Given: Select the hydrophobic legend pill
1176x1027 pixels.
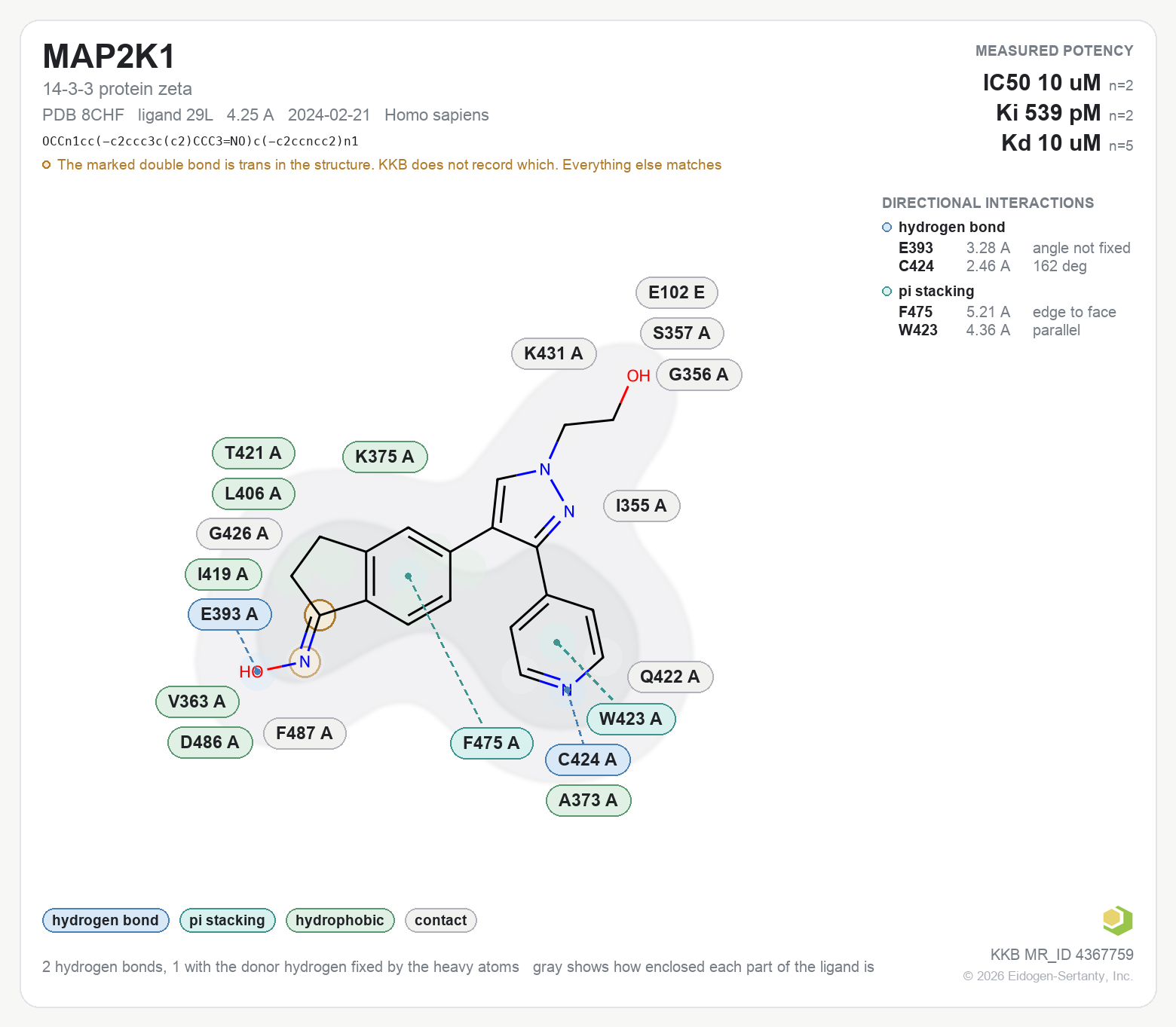Looking at the screenshot, I should pos(340,920).
